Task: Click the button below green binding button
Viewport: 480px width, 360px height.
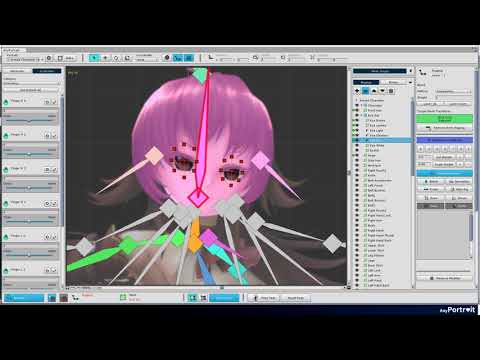Action: click(x=444, y=128)
